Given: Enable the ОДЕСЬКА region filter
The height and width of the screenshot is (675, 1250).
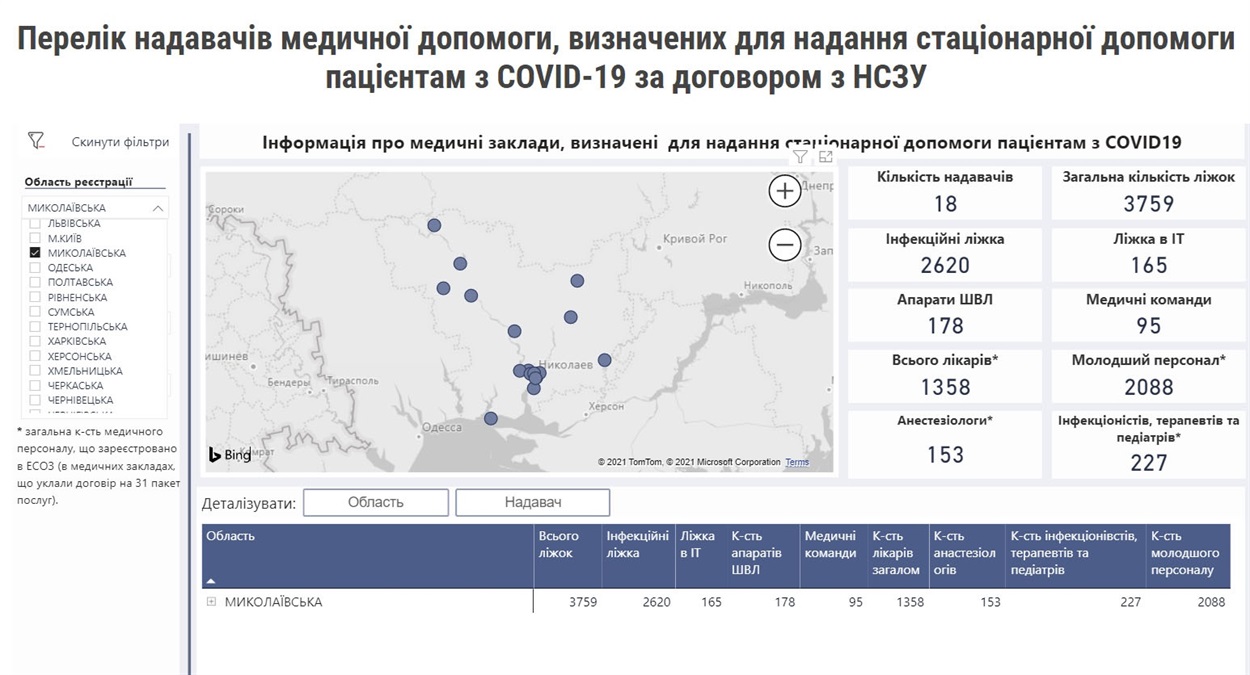Looking at the screenshot, I should pyautogui.click(x=35, y=268).
